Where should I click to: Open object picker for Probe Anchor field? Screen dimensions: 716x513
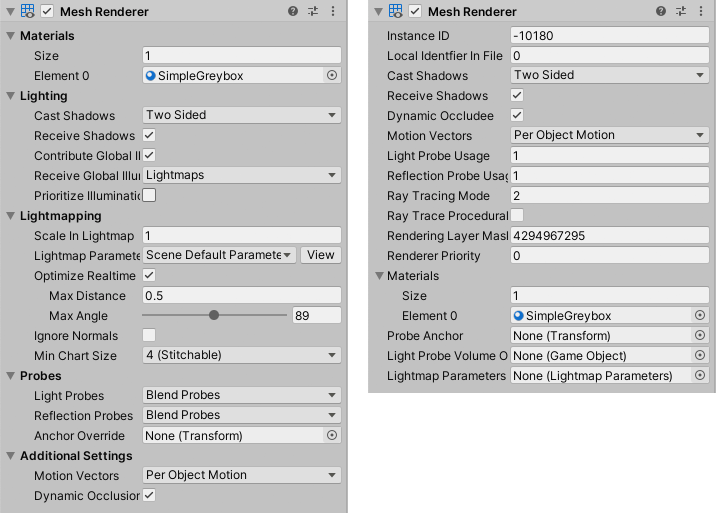pyautogui.click(x=700, y=336)
